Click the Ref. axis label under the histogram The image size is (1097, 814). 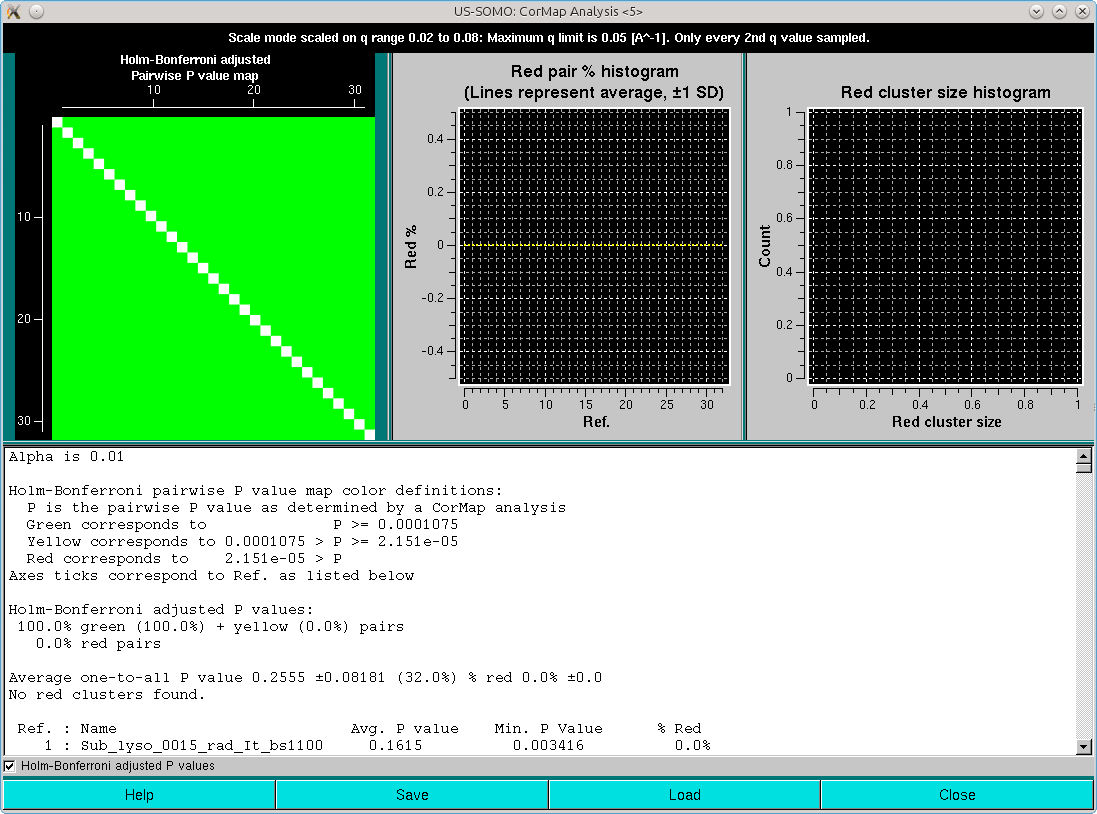pos(595,421)
